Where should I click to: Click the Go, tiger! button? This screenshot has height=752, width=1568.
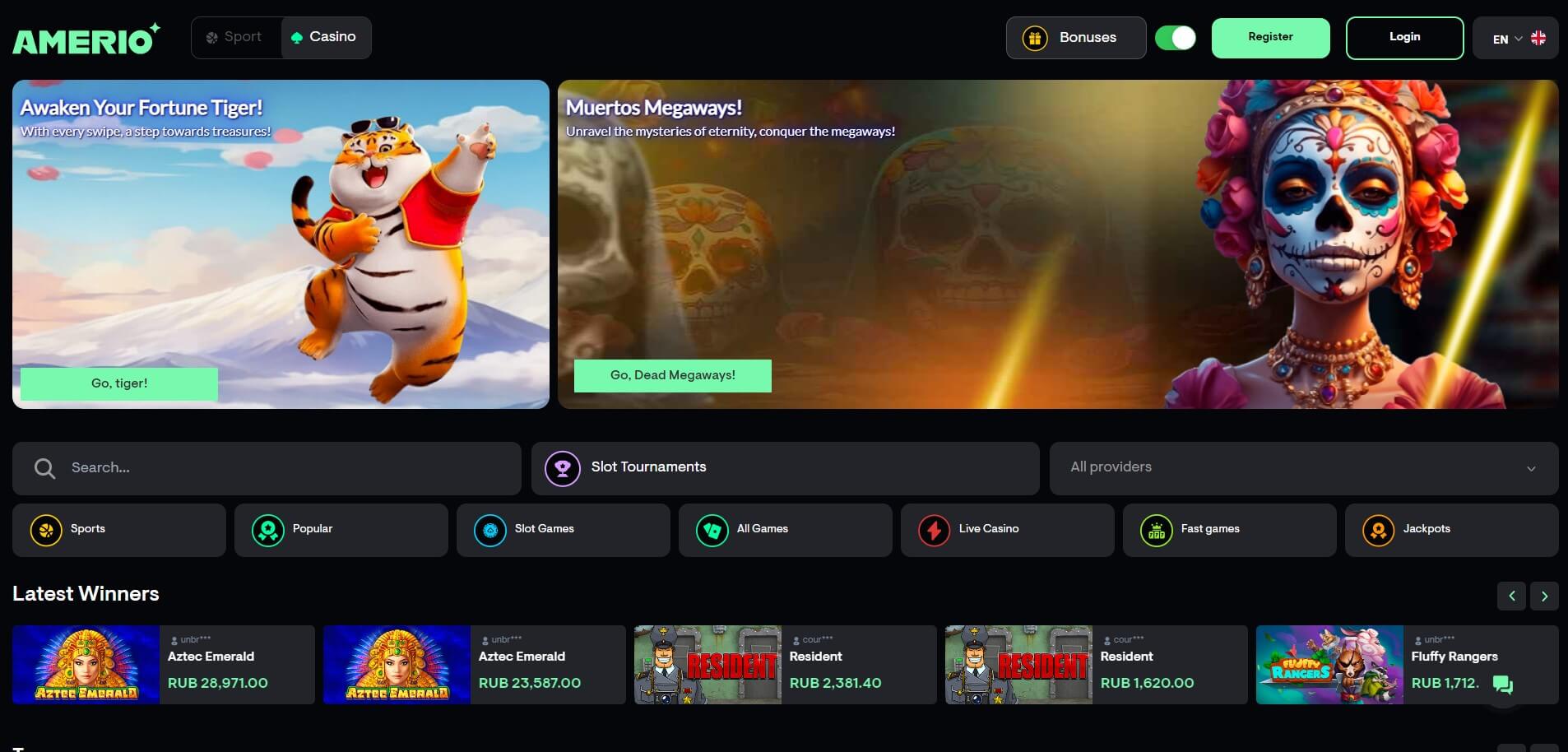119,383
